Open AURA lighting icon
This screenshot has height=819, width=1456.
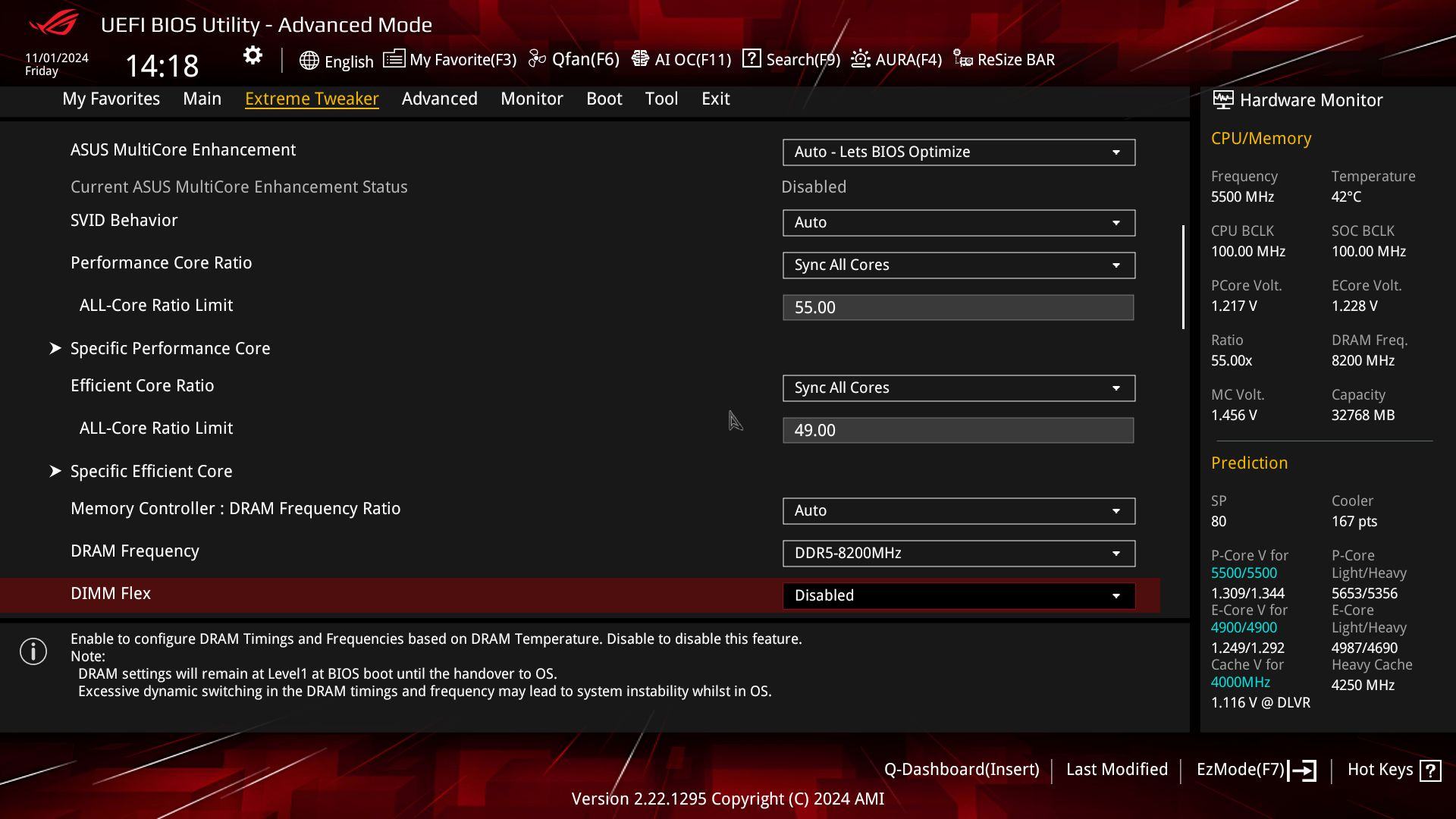tap(860, 59)
